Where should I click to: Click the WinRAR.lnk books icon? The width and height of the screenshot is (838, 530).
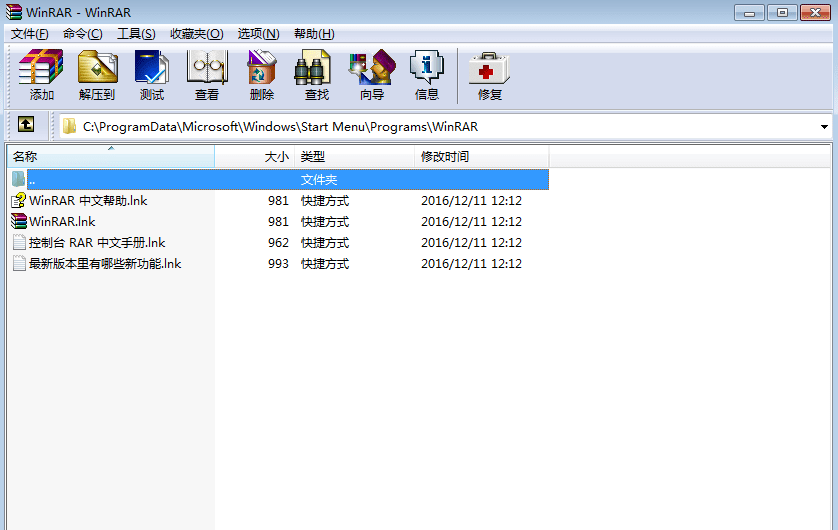click(19, 221)
